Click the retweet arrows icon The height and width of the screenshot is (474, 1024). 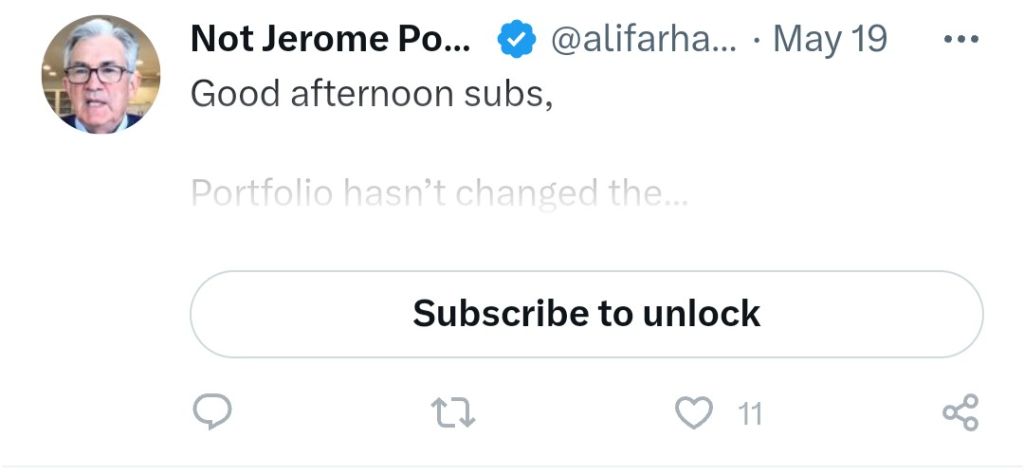click(x=453, y=411)
